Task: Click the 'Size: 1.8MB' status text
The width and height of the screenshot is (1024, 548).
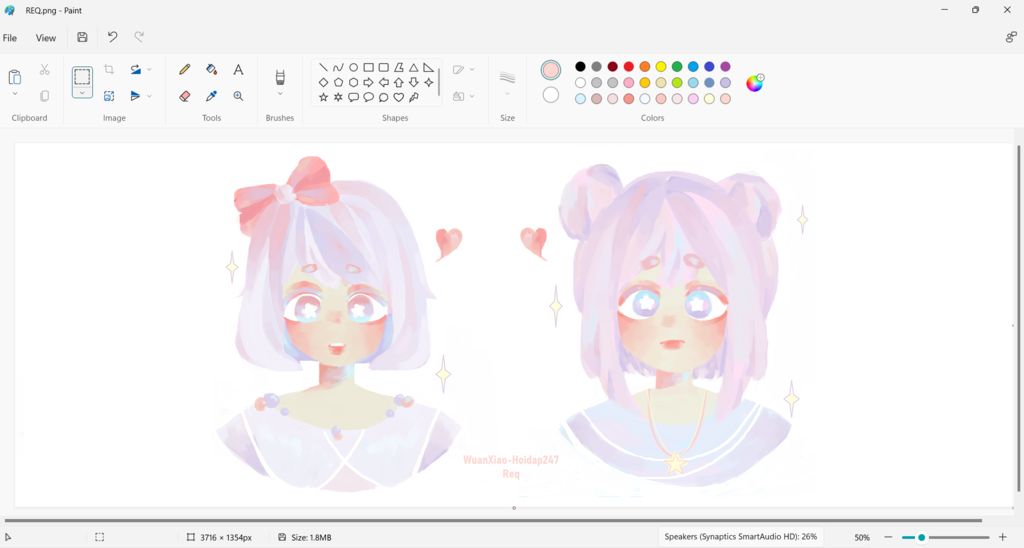Action: click(x=311, y=537)
